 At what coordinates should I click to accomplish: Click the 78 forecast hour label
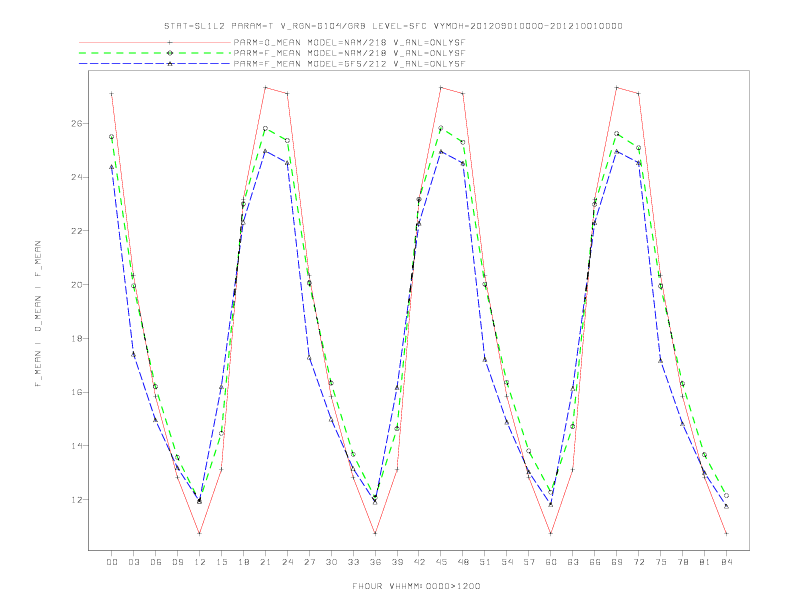click(683, 562)
